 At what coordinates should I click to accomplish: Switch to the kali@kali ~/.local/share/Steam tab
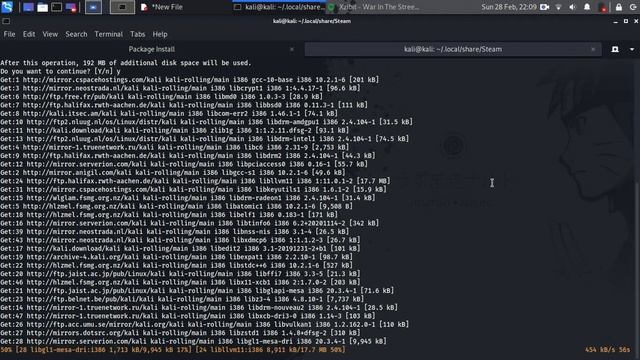click(x=453, y=49)
